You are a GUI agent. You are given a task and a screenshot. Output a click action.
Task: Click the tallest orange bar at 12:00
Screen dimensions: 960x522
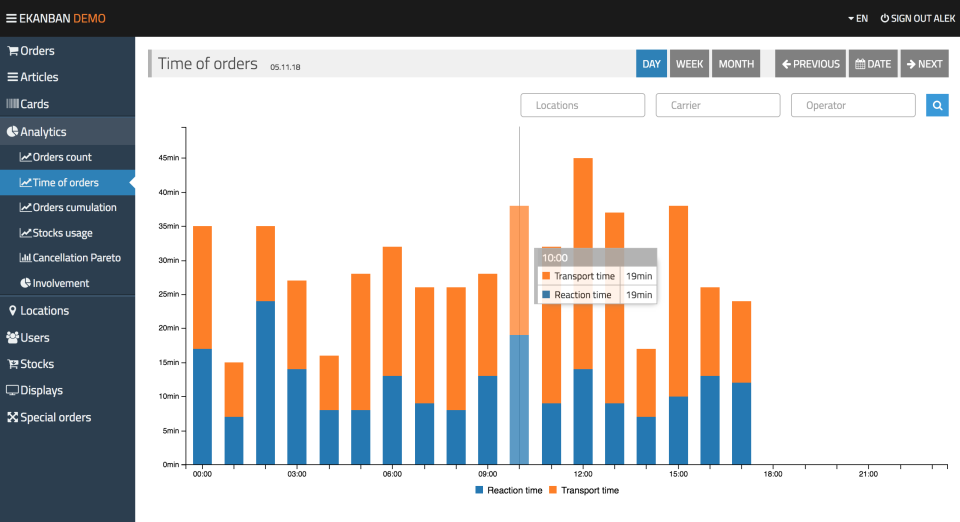point(583,263)
